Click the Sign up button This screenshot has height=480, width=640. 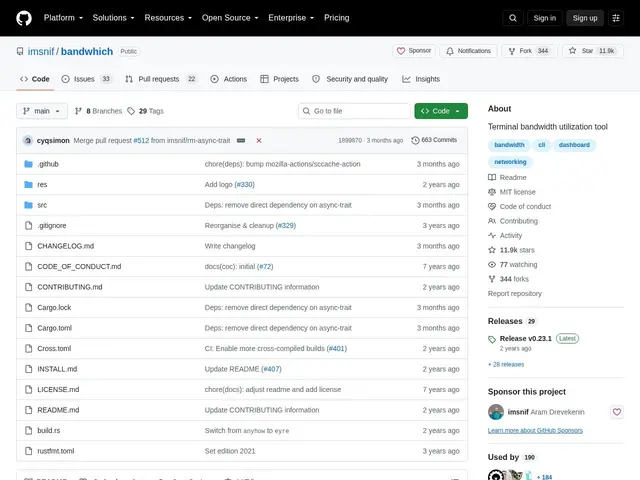[584, 18]
